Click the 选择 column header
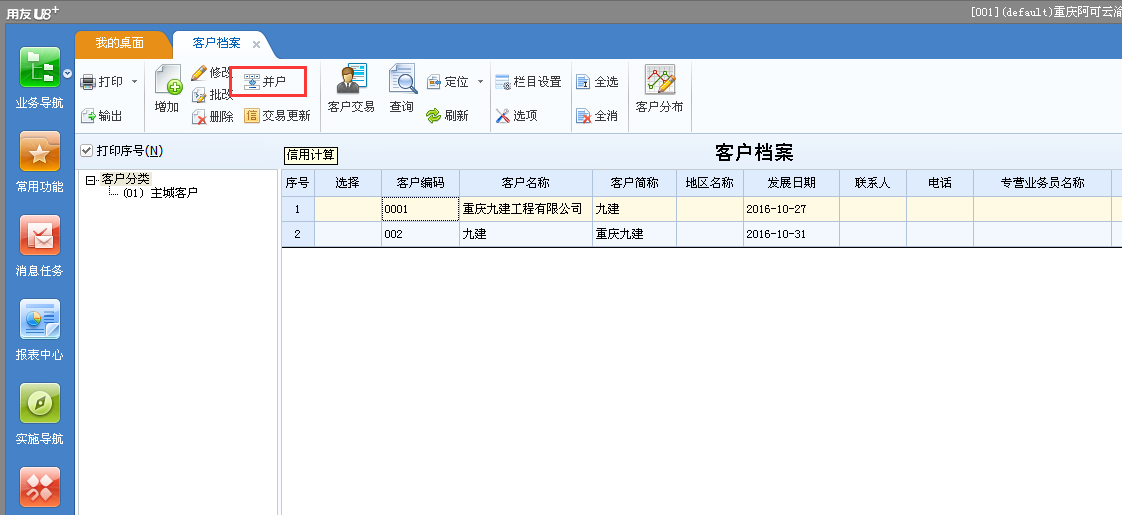 (347, 182)
